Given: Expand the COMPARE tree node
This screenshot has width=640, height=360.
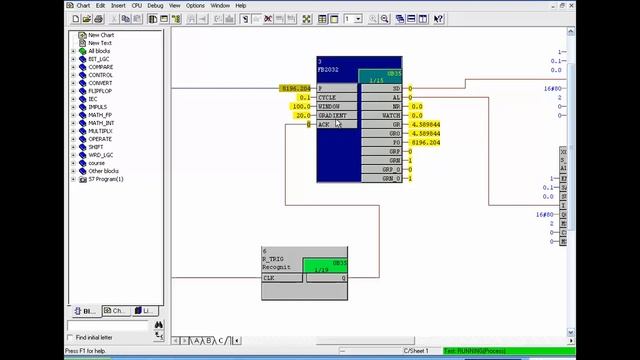Looking at the screenshot, I should (73, 67).
